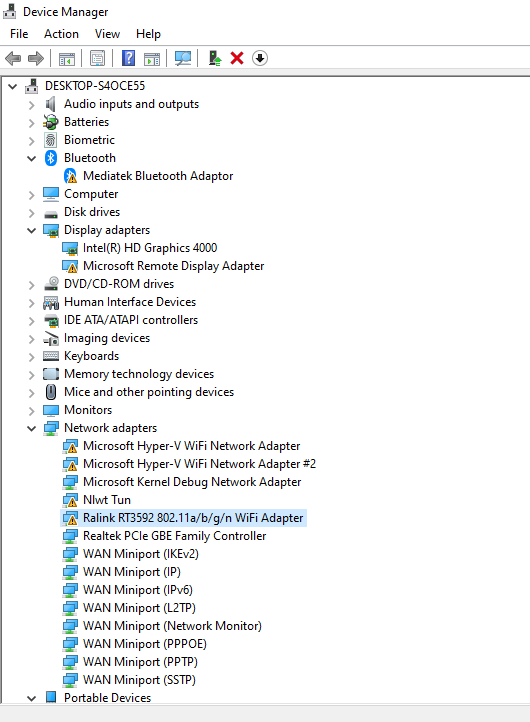
Task: Click the Imaging devices icon
Action: [x=51, y=338]
